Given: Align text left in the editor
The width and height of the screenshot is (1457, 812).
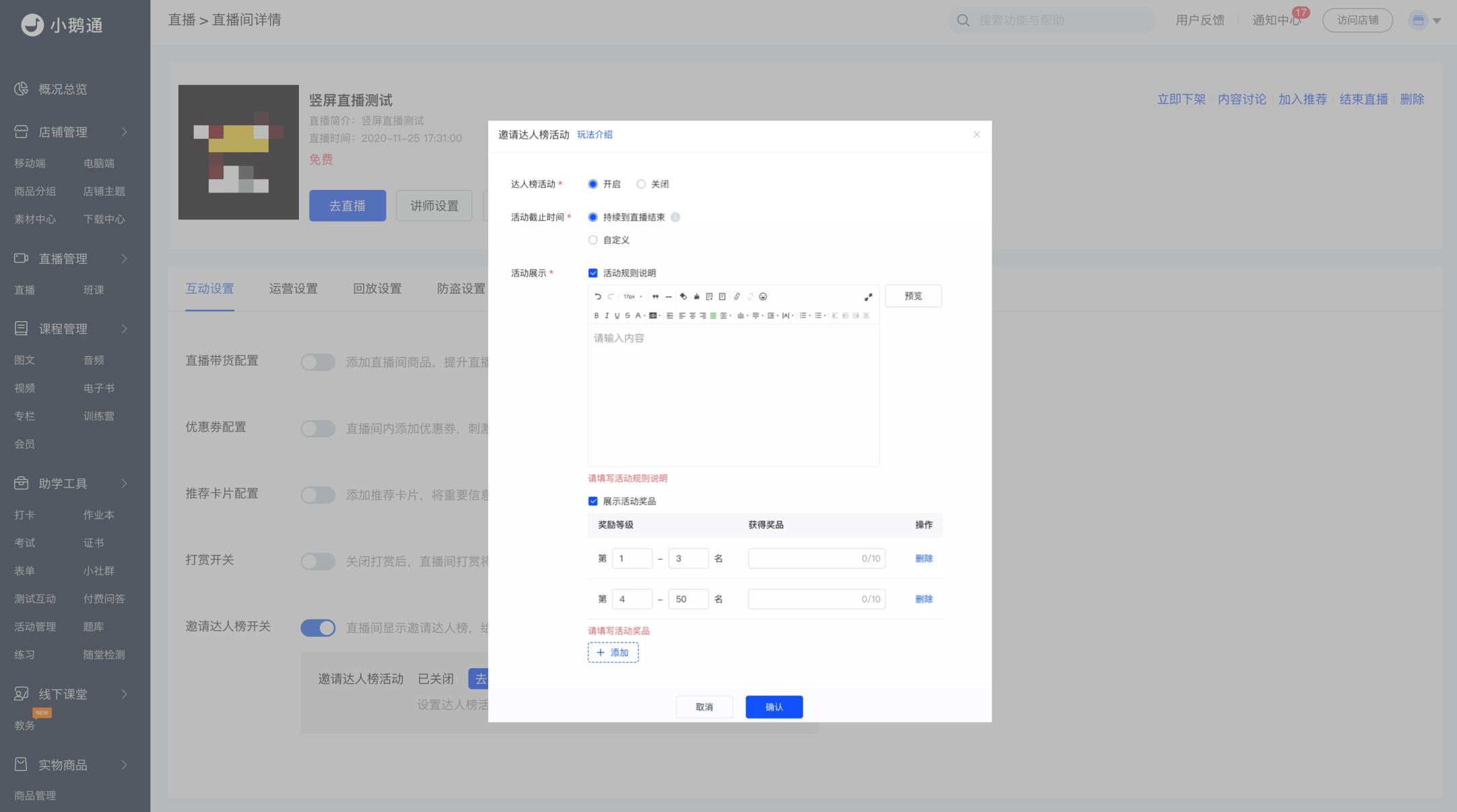Looking at the screenshot, I should pos(682,315).
